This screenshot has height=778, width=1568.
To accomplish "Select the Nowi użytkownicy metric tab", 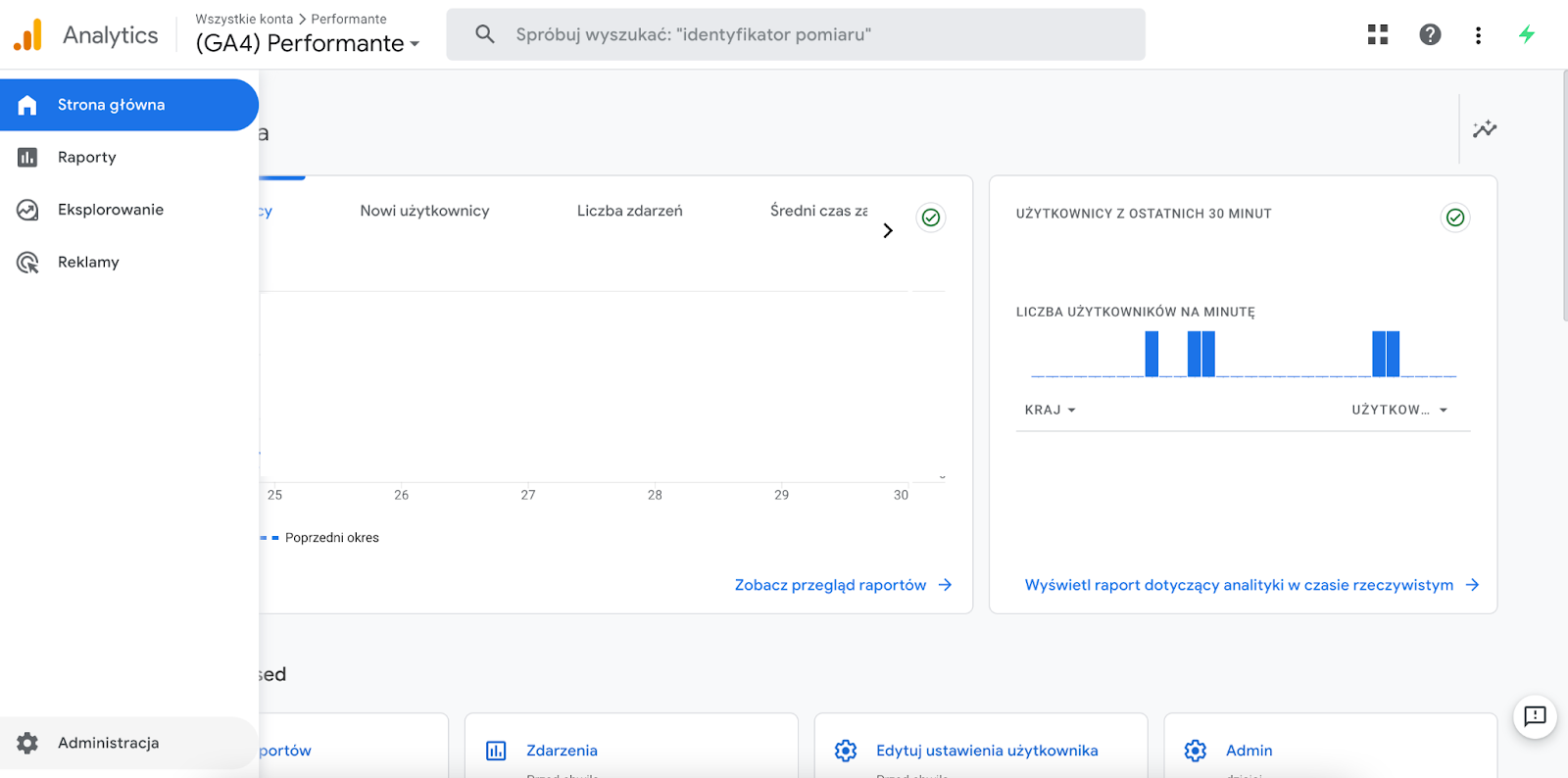I will click(x=424, y=211).
